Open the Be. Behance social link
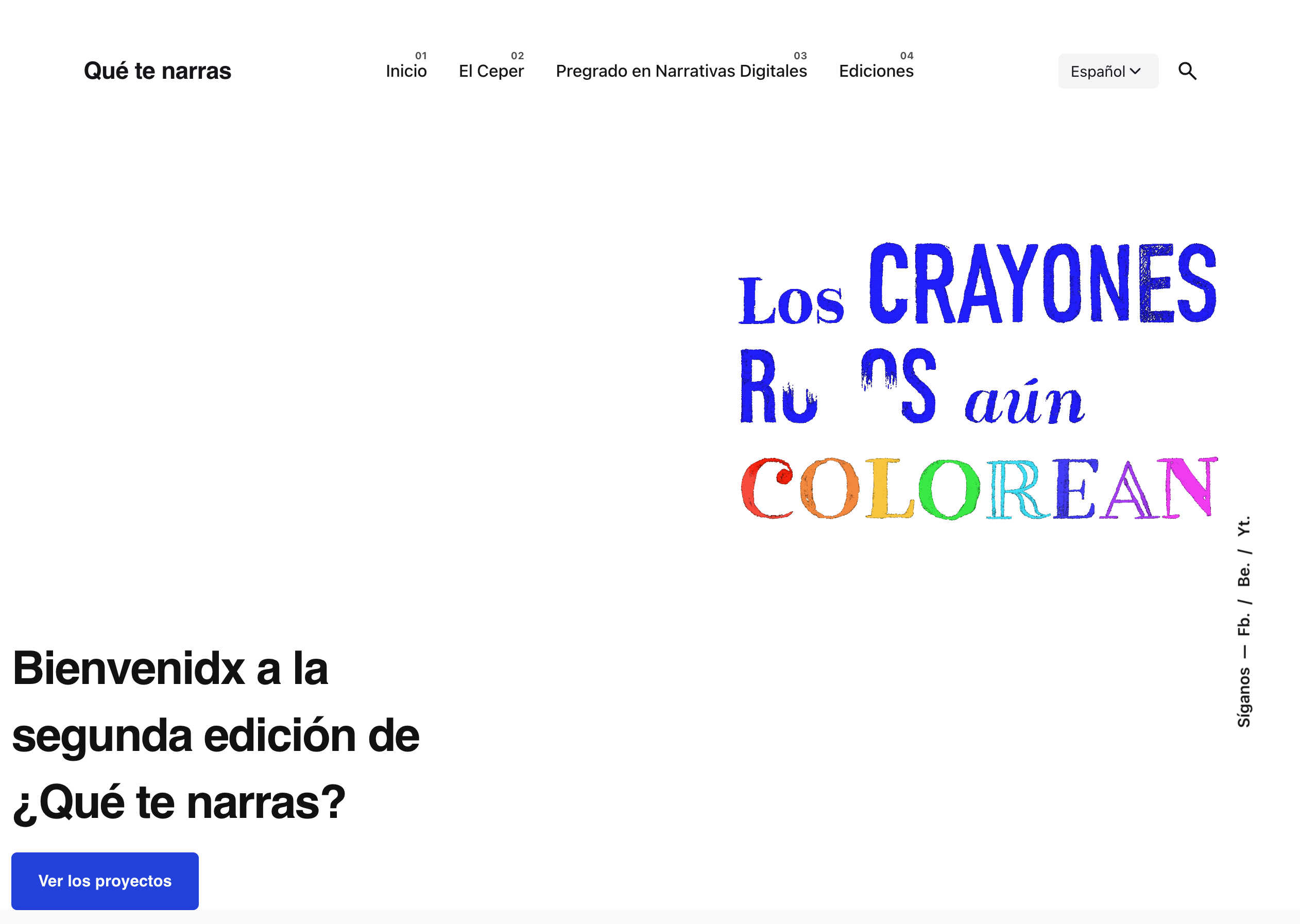Image resolution: width=1300 pixels, height=924 pixels. click(x=1244, y=575)
